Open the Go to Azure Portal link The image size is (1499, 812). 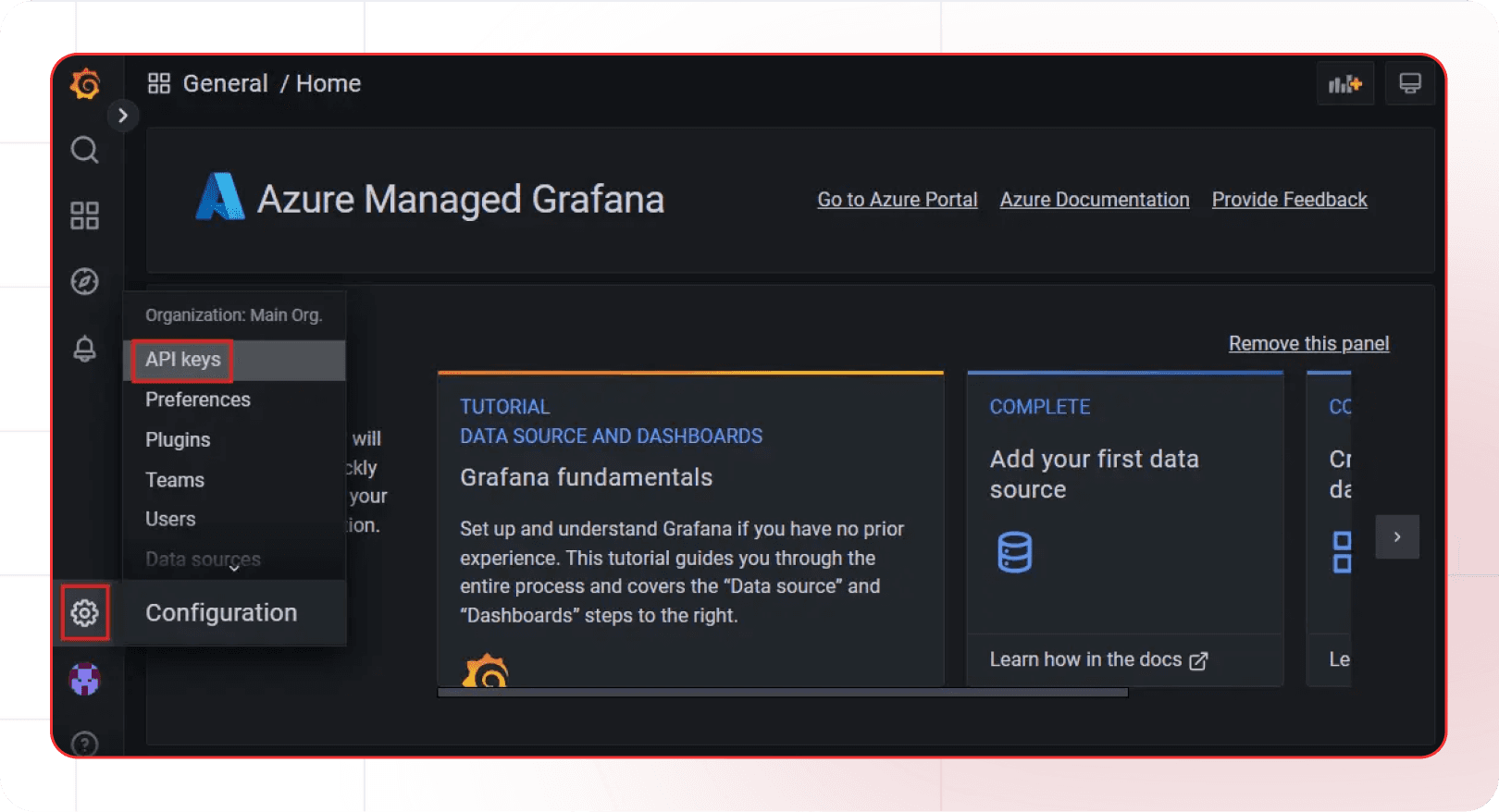pos(898,200)
